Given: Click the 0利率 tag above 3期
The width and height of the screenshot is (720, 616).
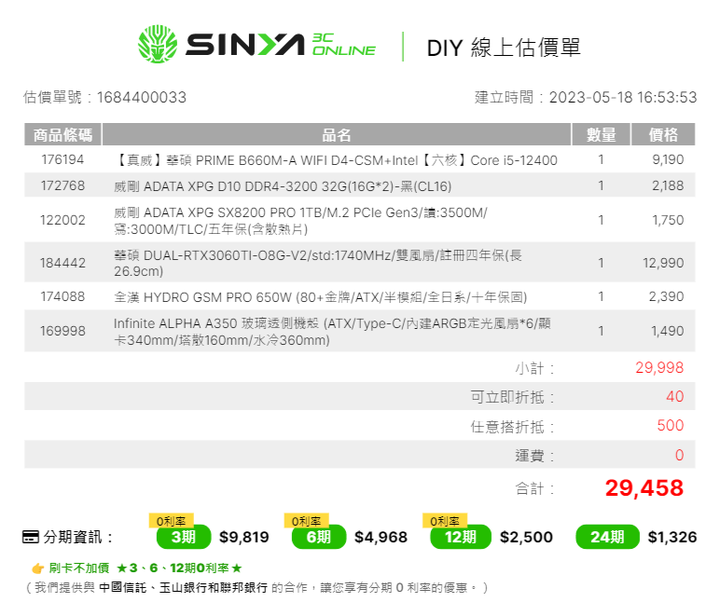Looking at the screenshot, I should (171, 521).
